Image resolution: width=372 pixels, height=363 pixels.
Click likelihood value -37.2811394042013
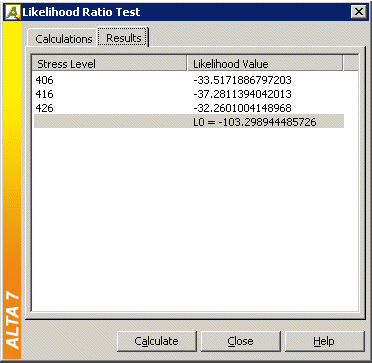point(242,94)
